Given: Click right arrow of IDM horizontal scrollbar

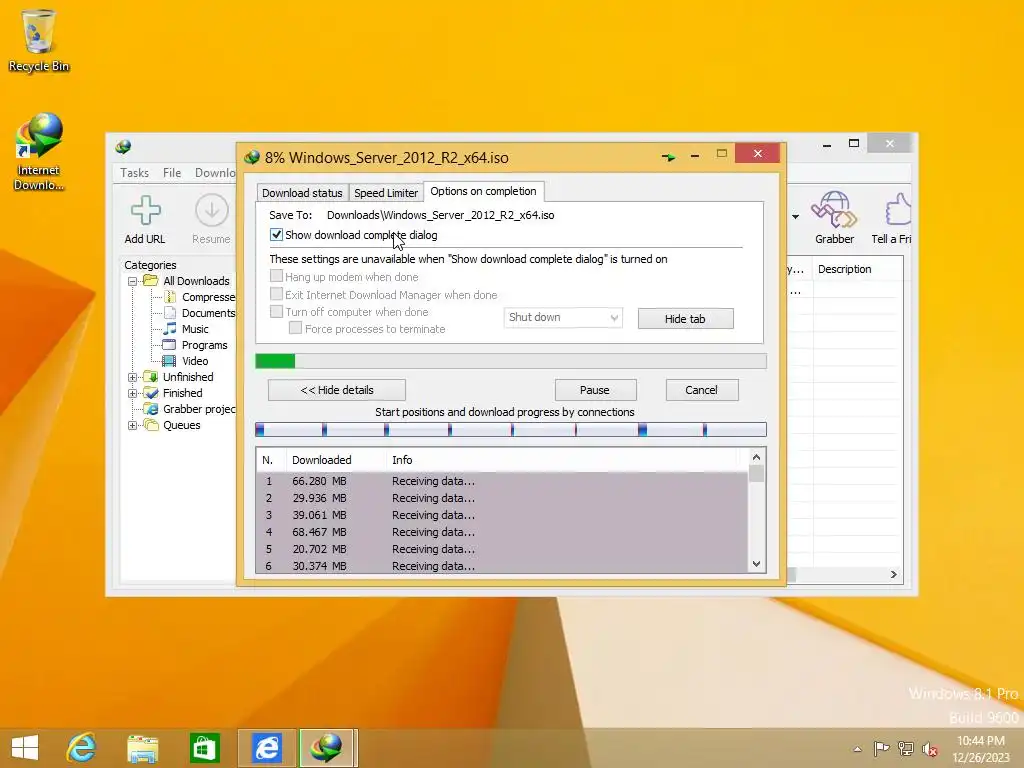Looking at the screenshot, I should (x=893, y=575).
